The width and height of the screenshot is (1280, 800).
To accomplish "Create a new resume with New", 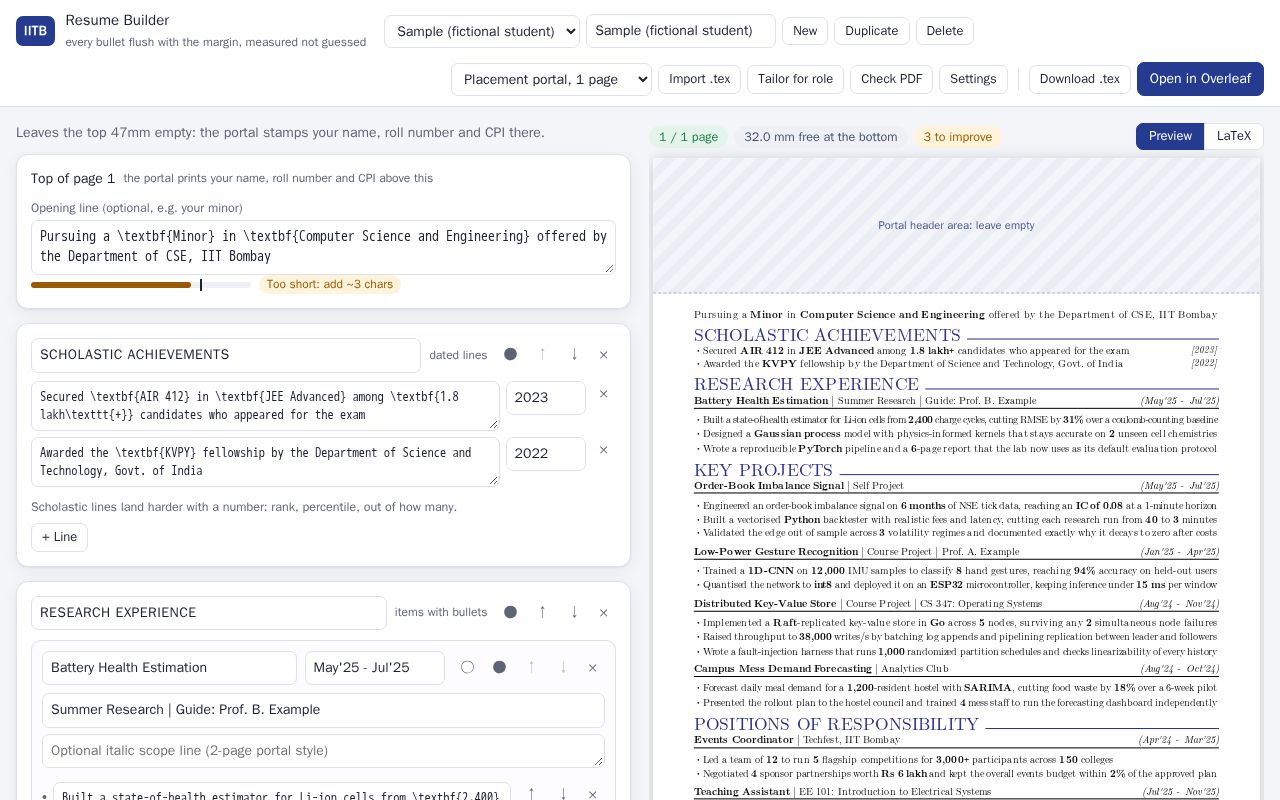I will pyautogui.click(x=805, y=31).
